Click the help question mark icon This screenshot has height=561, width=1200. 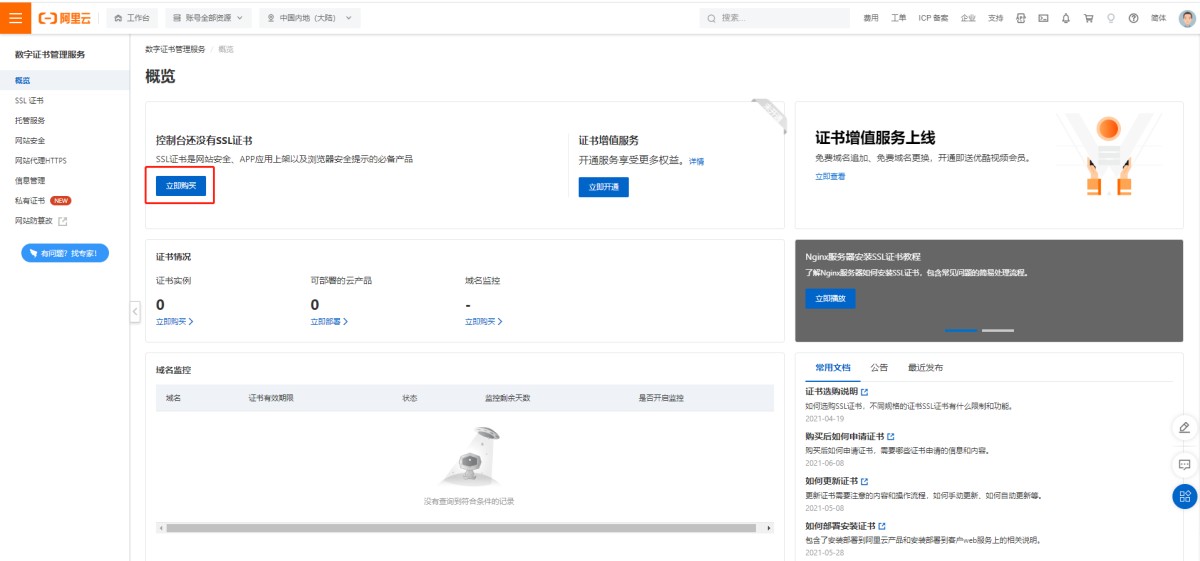tap(1133, 18)
